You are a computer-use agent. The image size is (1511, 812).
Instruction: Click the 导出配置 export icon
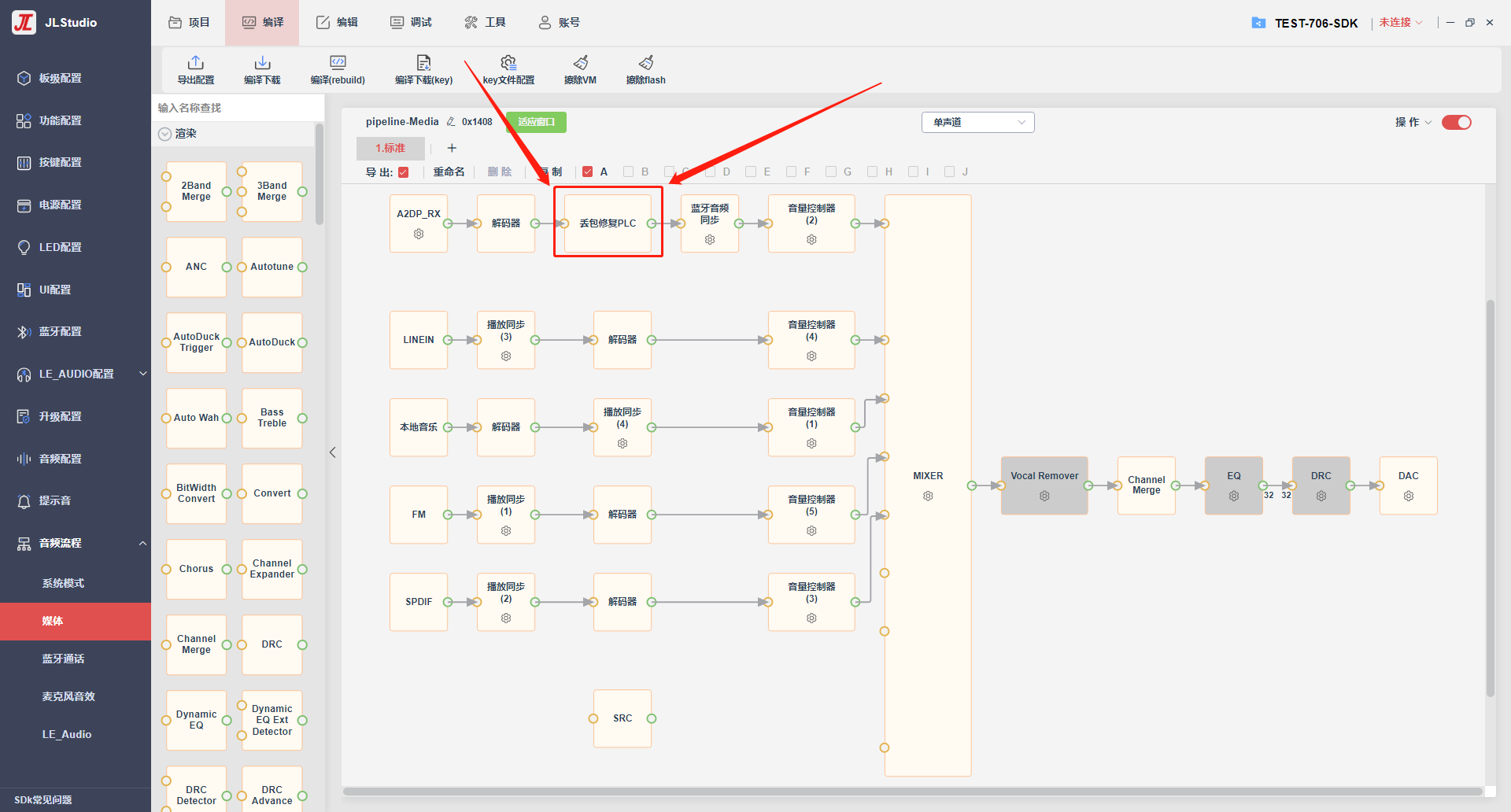[x=195, y=62]
